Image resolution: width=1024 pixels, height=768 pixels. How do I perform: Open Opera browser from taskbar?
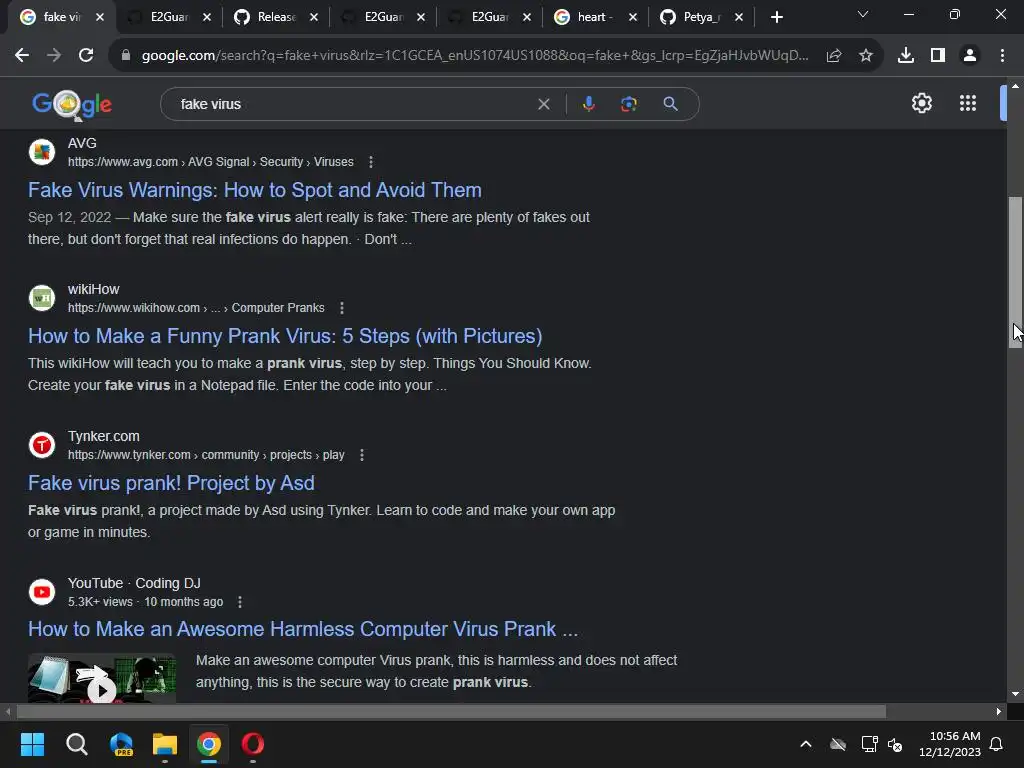coord(253,744)
